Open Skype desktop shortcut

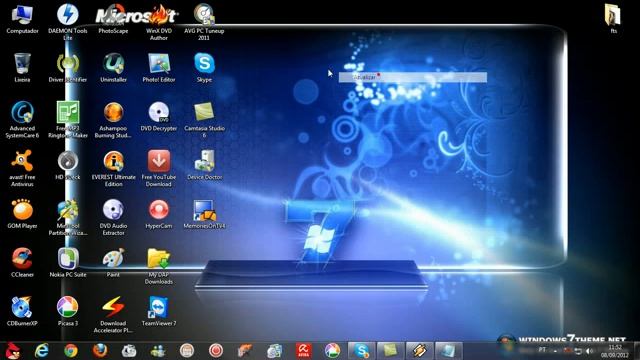tap(204, 67)
